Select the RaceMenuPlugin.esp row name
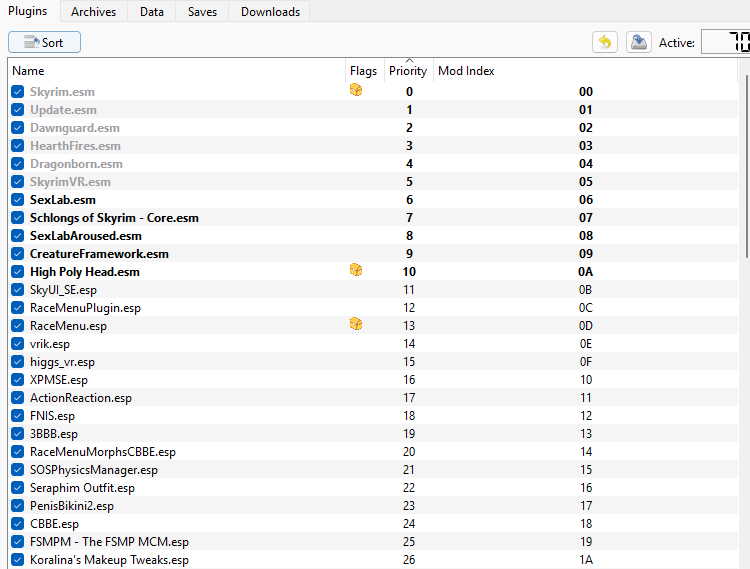The width and height of the screenshot is (750, 569). (85, 308)
